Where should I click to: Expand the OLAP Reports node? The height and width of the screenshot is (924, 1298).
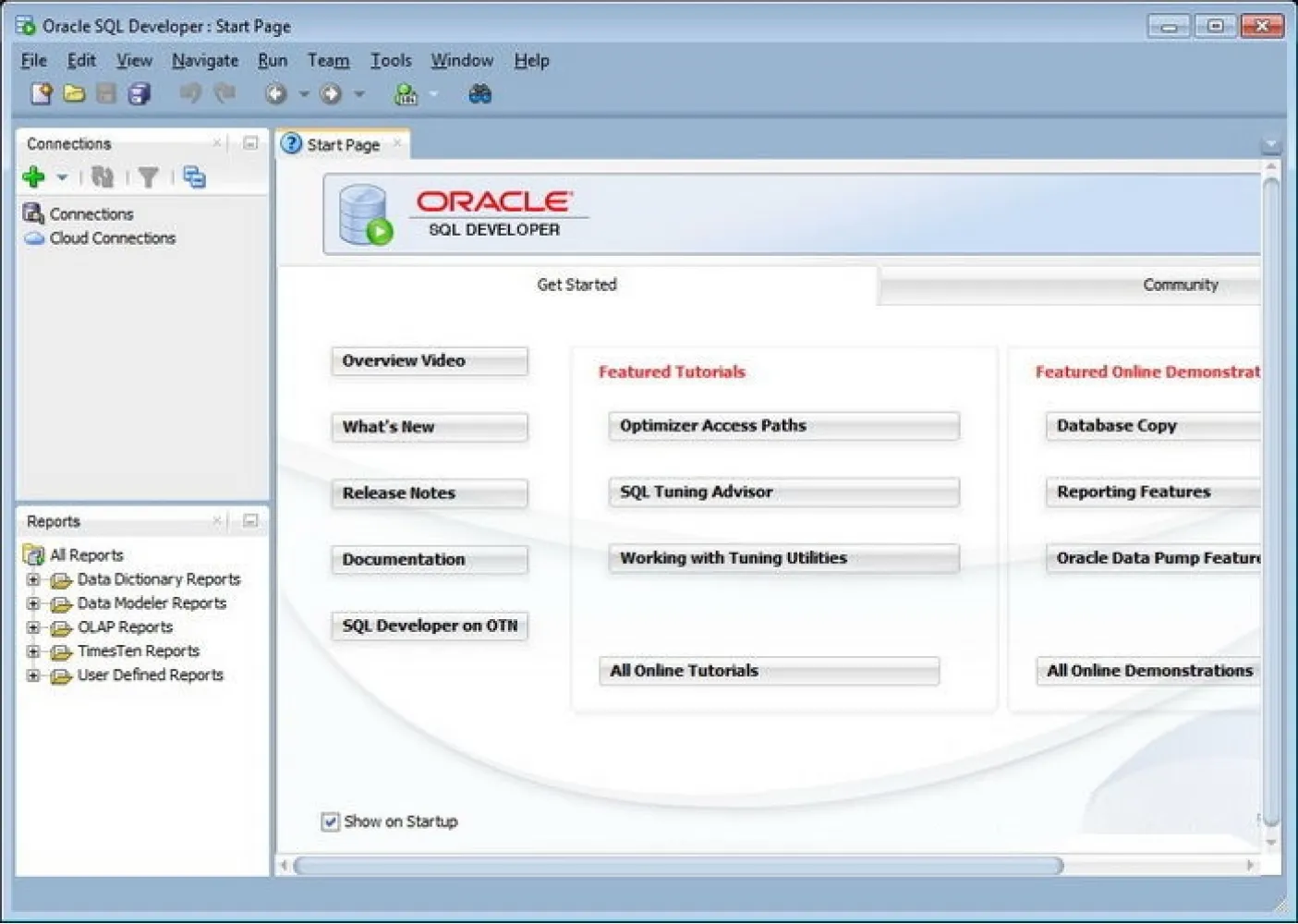[x=33, y=627]
